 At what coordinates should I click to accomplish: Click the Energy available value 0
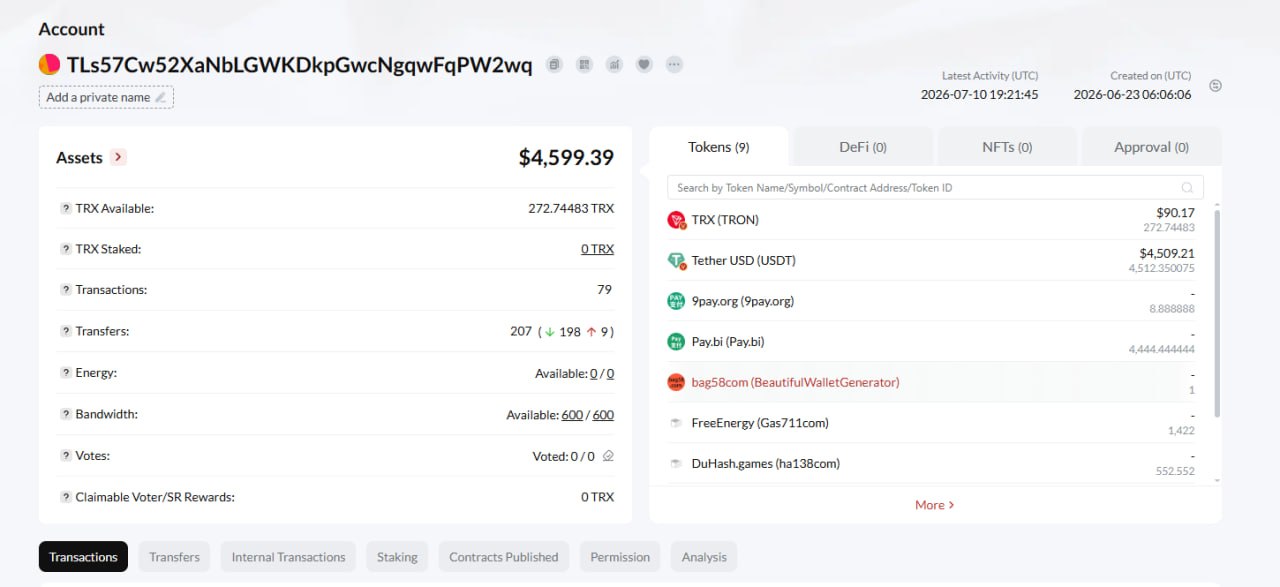593,373
